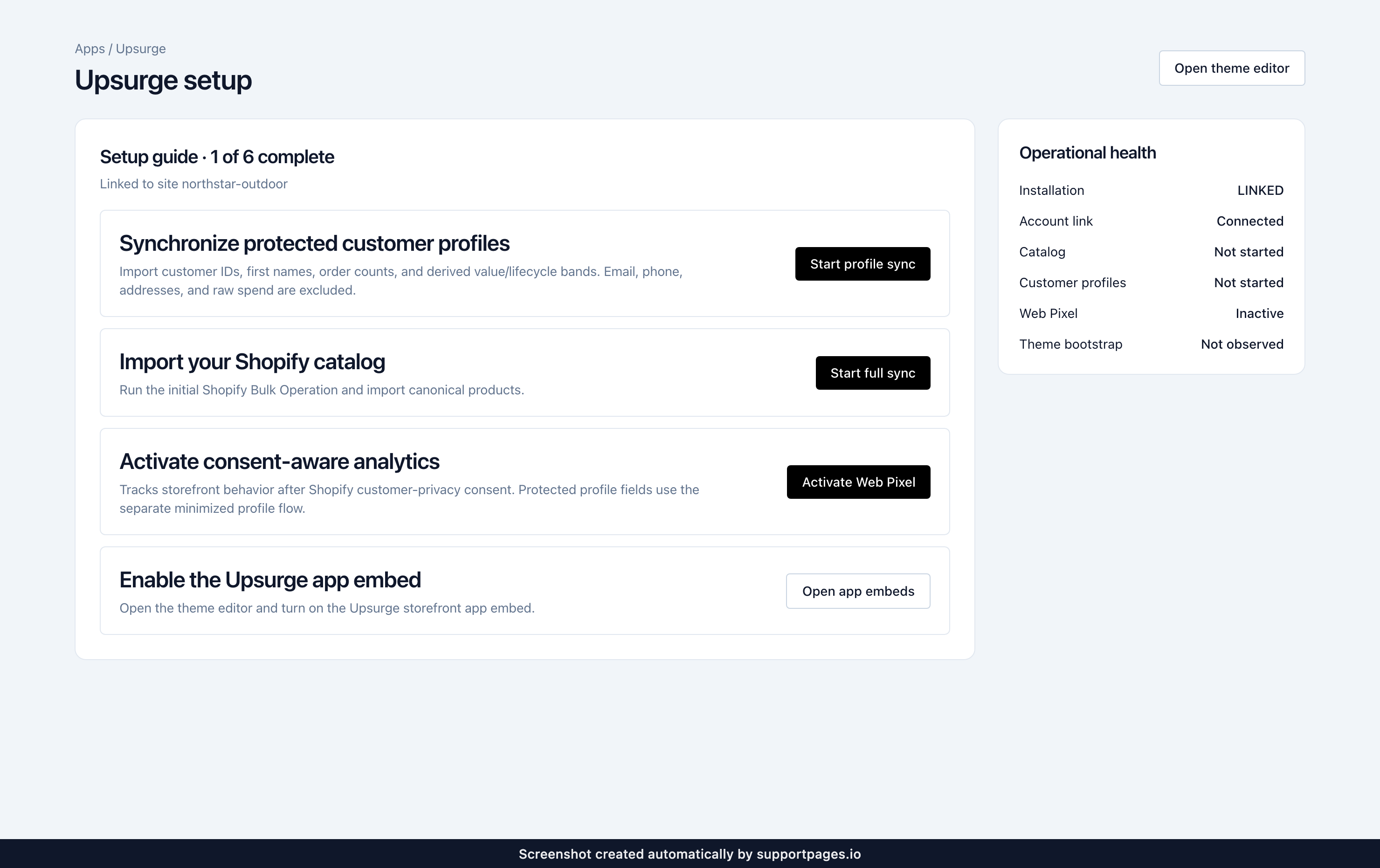
Task: Click the Operational health heading
Action: [x=1088, y=153]
